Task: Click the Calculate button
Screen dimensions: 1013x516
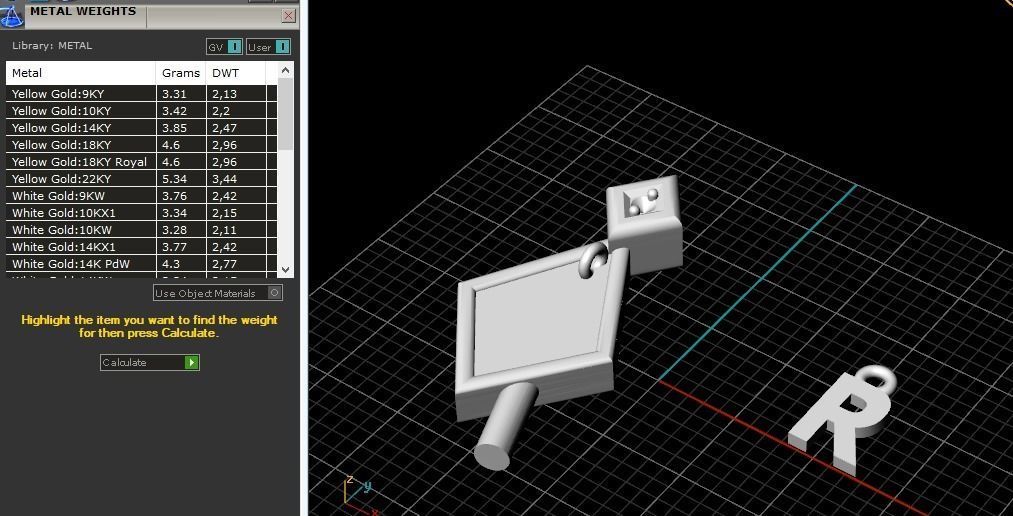Action: (150, 362)
